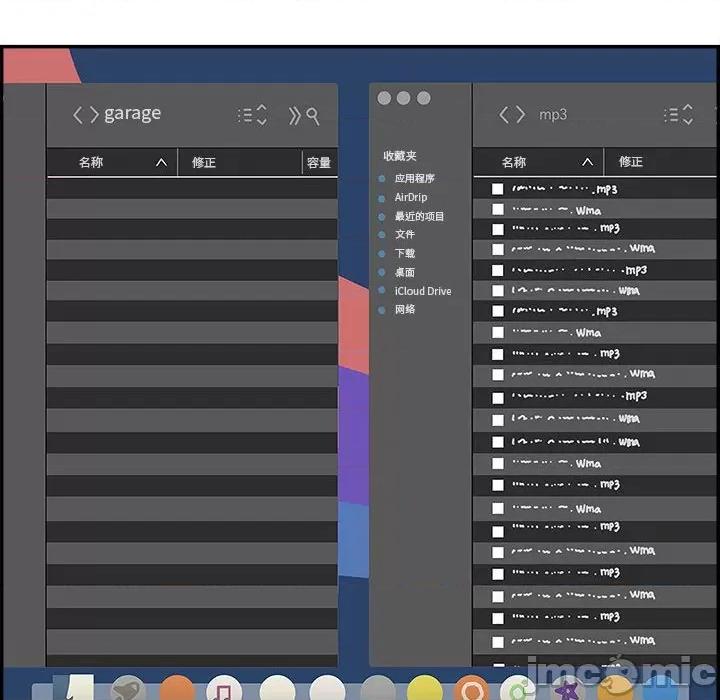Open AirDrip in the sidebar
The width and height of the screenshot is (720, 700).
point(411,197)
